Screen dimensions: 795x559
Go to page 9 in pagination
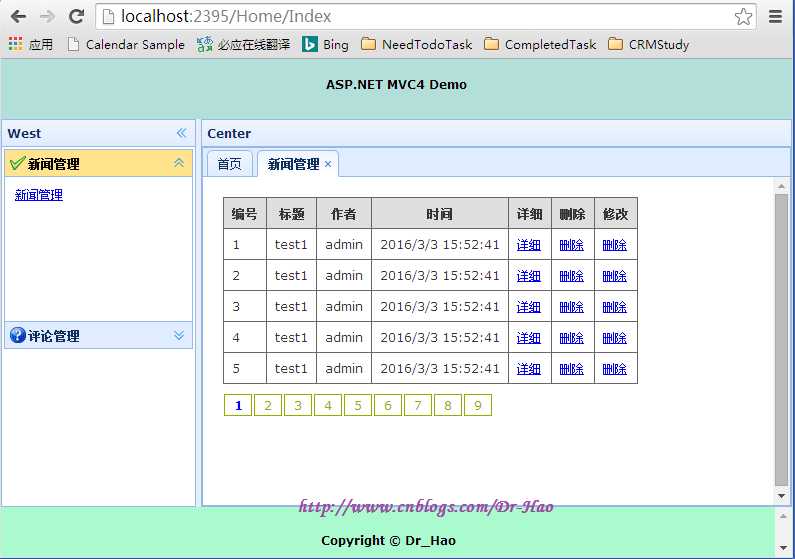tap(478, 405)
